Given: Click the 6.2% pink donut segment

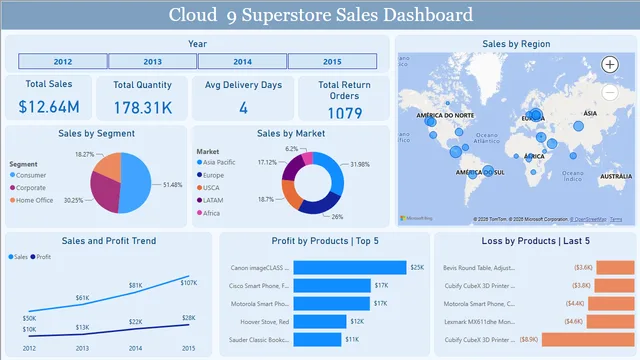Looking at the screenshot, I should click(x=308, y=158).
